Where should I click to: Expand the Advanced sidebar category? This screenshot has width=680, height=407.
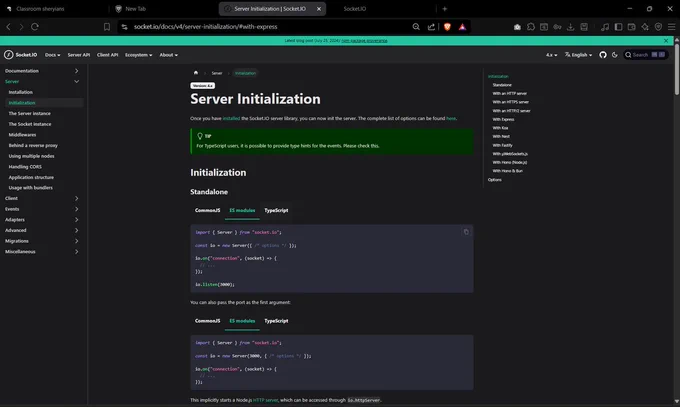[x=76, y=230]
